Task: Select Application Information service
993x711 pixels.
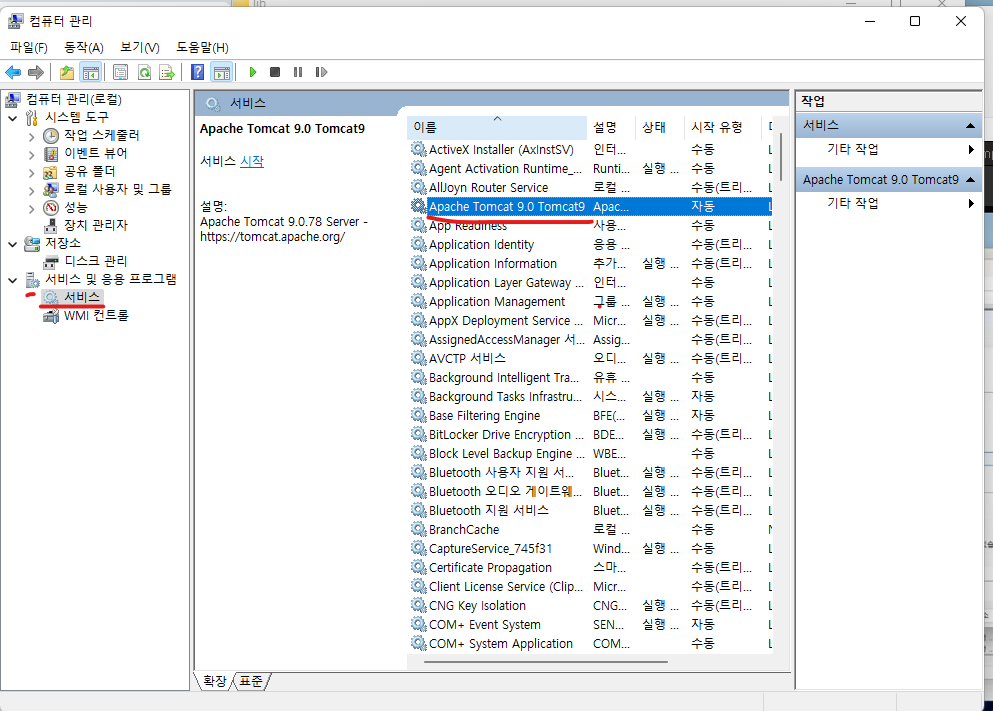Action: coord(590,263)
